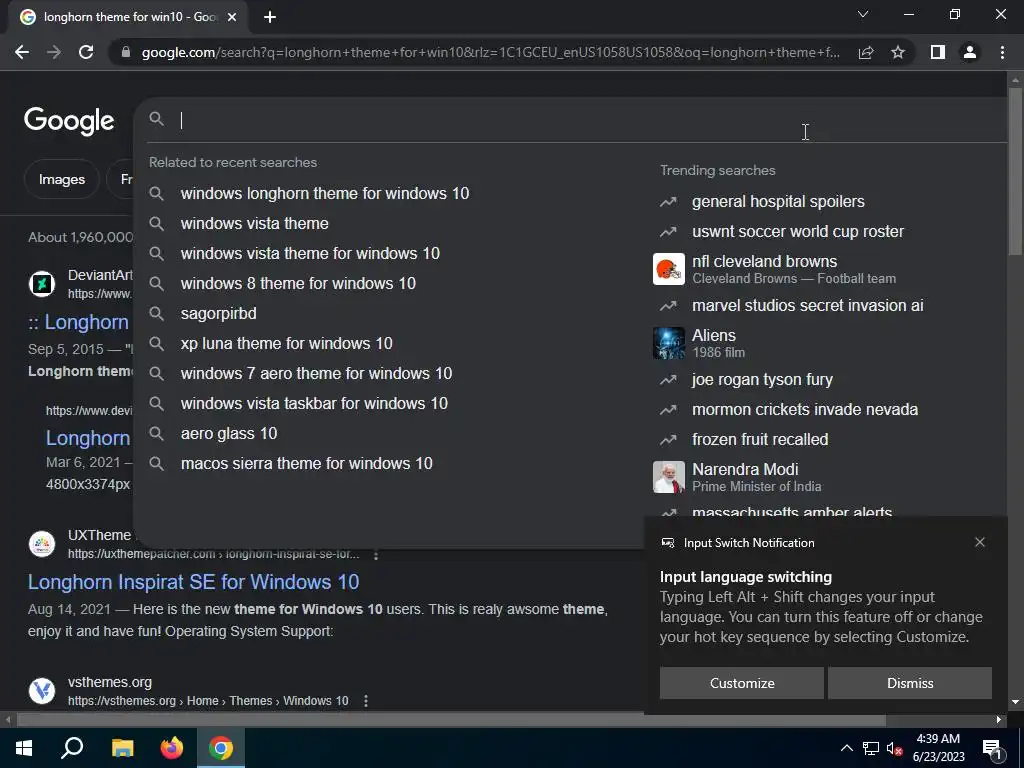Image resolution: width=1024 pixels, height=768 pixels.
Task: Bookmark this page with the star icon
Action: 898,52
